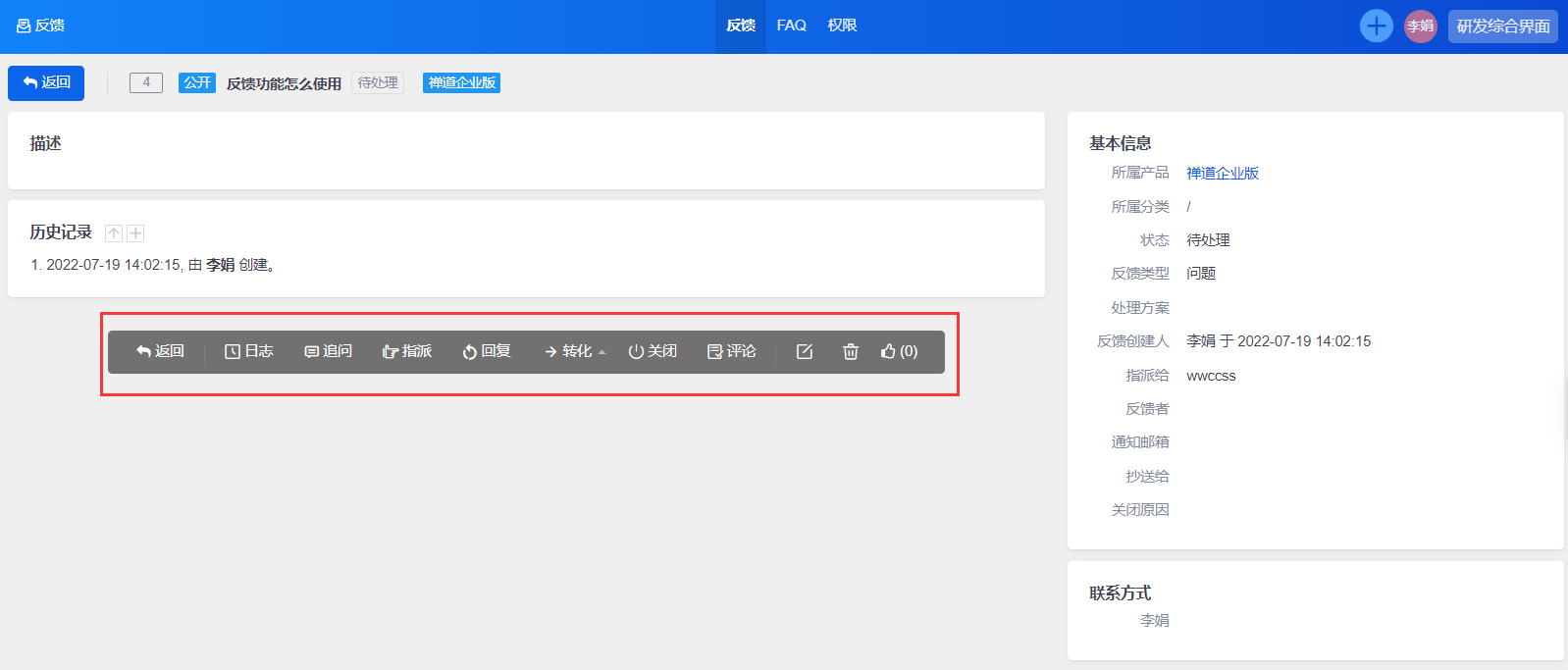Click the delete trash icon
The image size is (1568, 670).
coord(851,351)
